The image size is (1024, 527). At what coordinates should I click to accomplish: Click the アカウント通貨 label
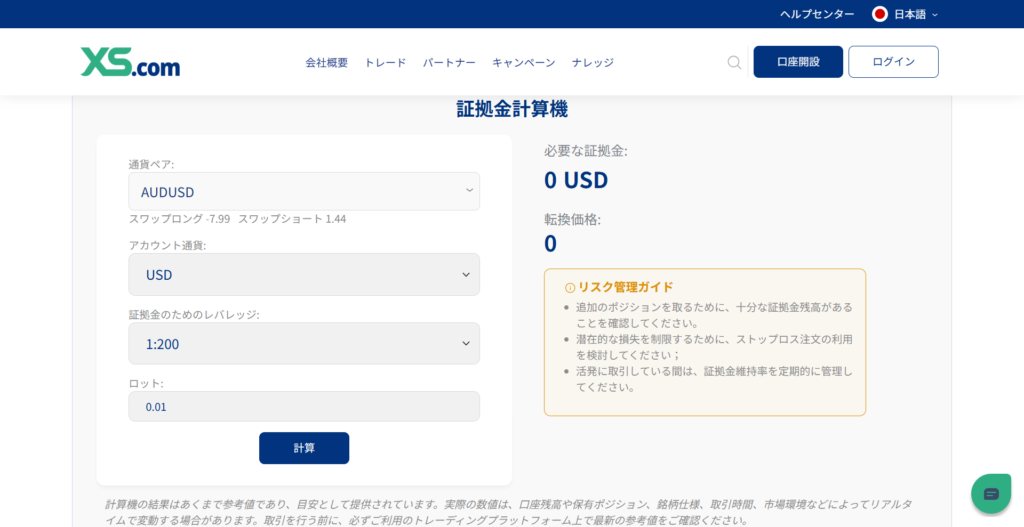click(167, 246)
